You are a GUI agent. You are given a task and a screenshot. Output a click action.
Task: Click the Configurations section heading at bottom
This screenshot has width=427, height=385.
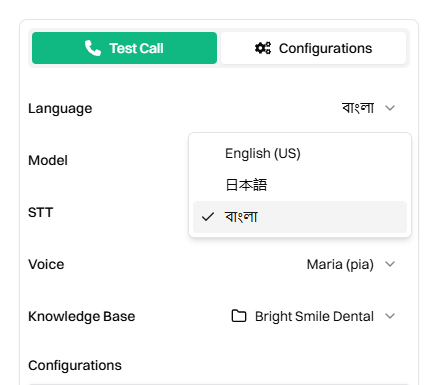[75, 365]
